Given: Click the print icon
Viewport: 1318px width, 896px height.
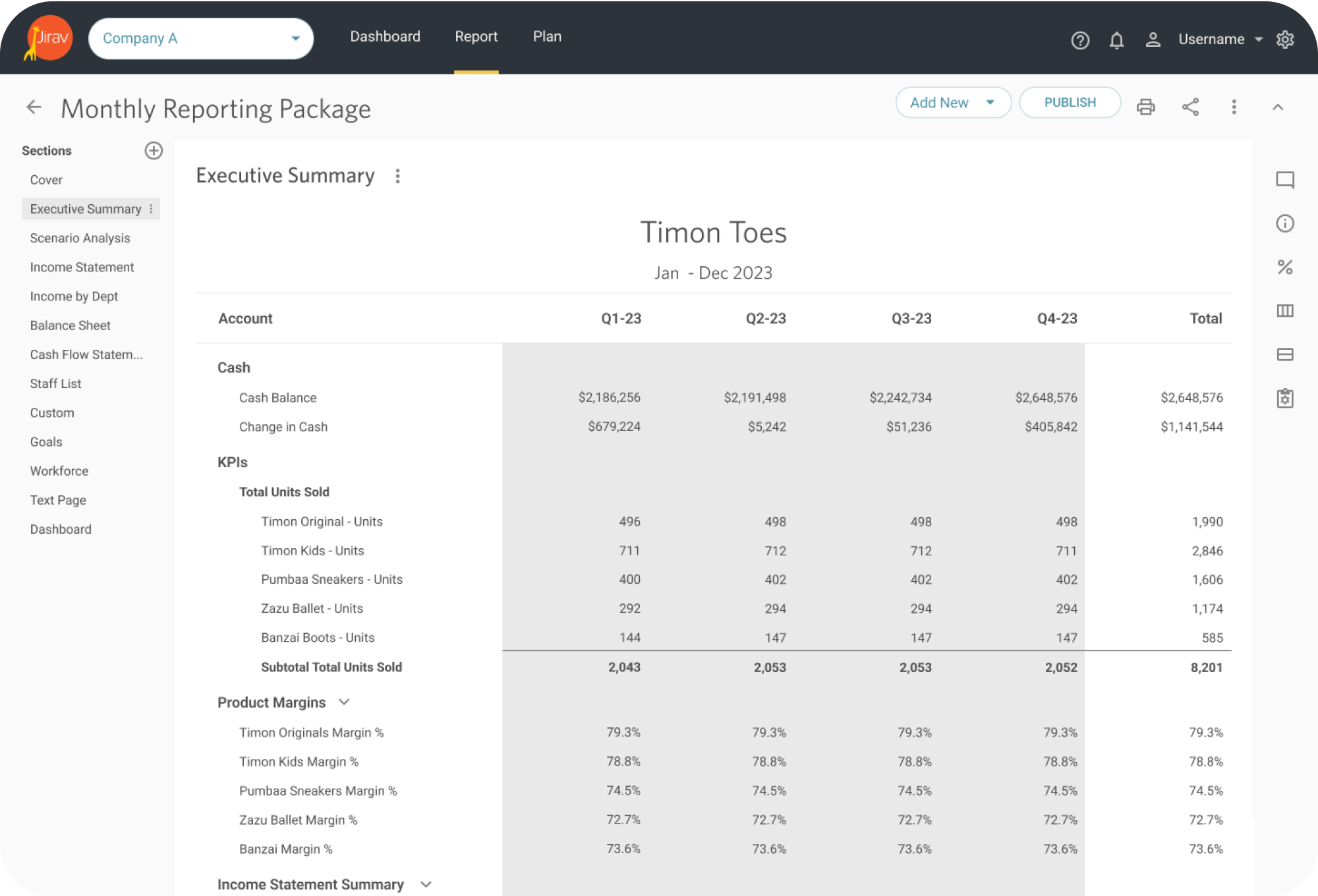Looking at the screenshot, I should point(1145,107).
